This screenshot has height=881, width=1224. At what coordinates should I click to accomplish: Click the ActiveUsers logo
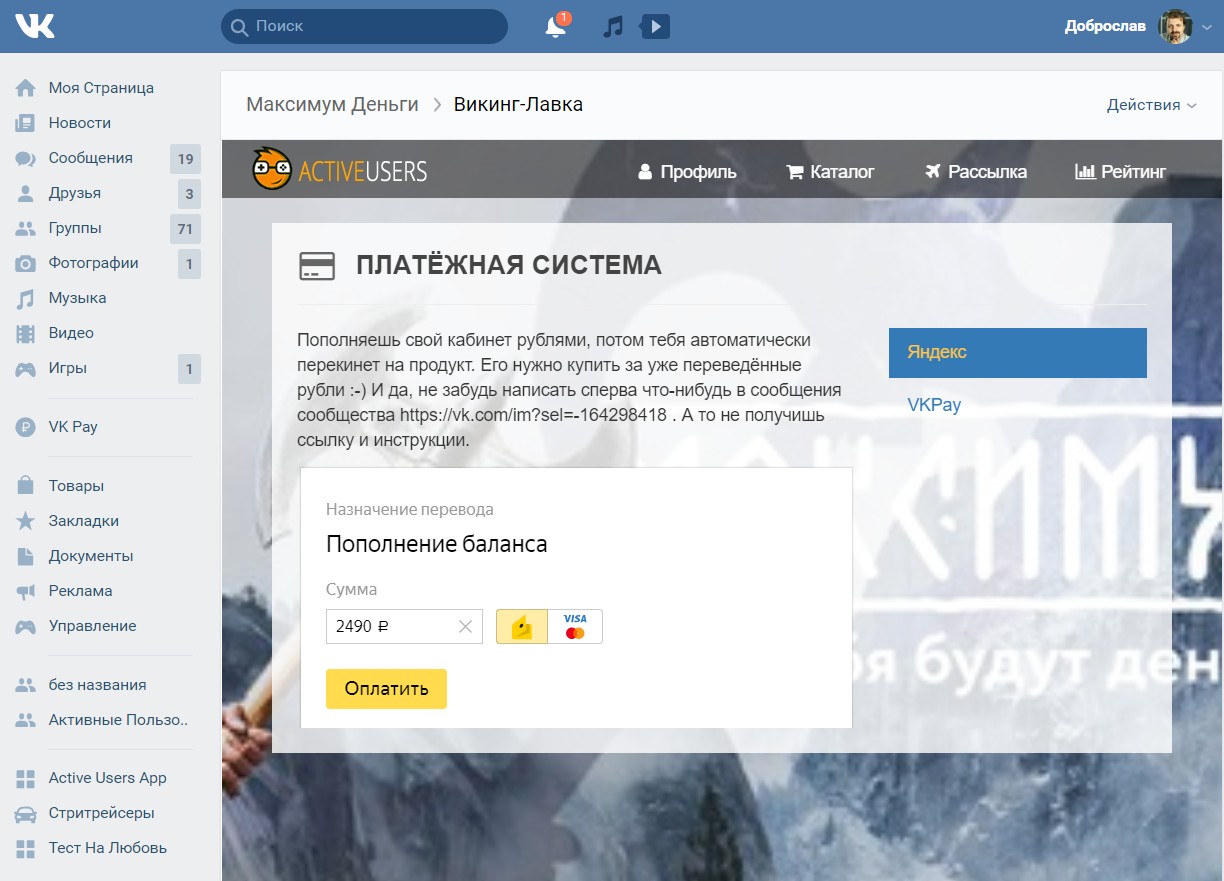339,170
